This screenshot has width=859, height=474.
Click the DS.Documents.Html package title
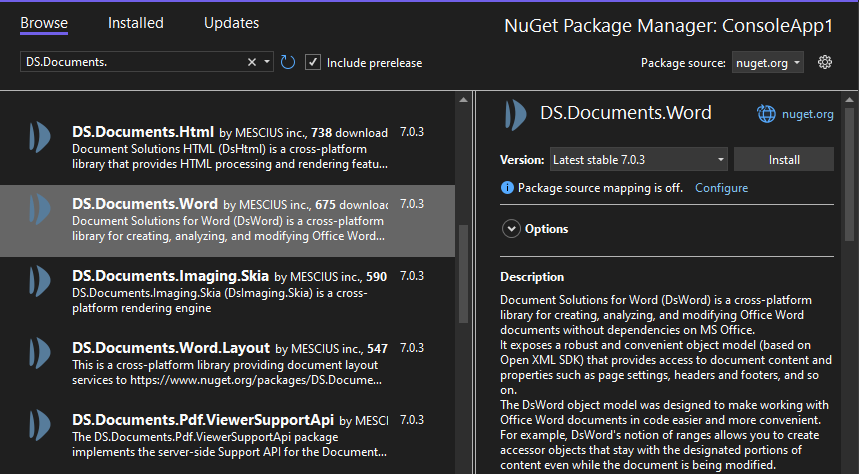143,132
